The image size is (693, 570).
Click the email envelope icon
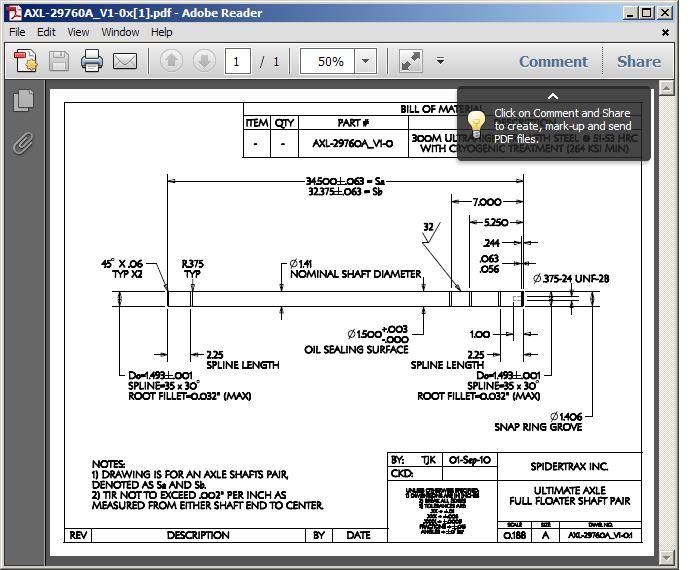tap(125, 62)
